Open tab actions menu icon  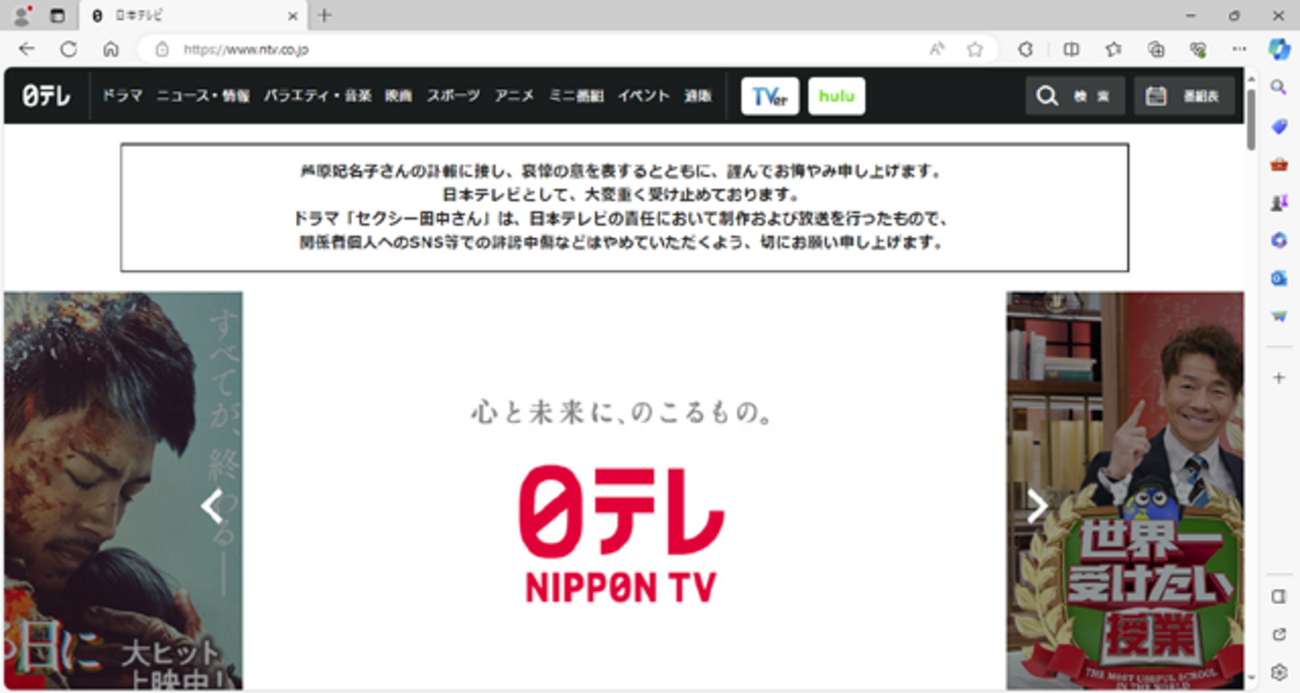[57, 16]
